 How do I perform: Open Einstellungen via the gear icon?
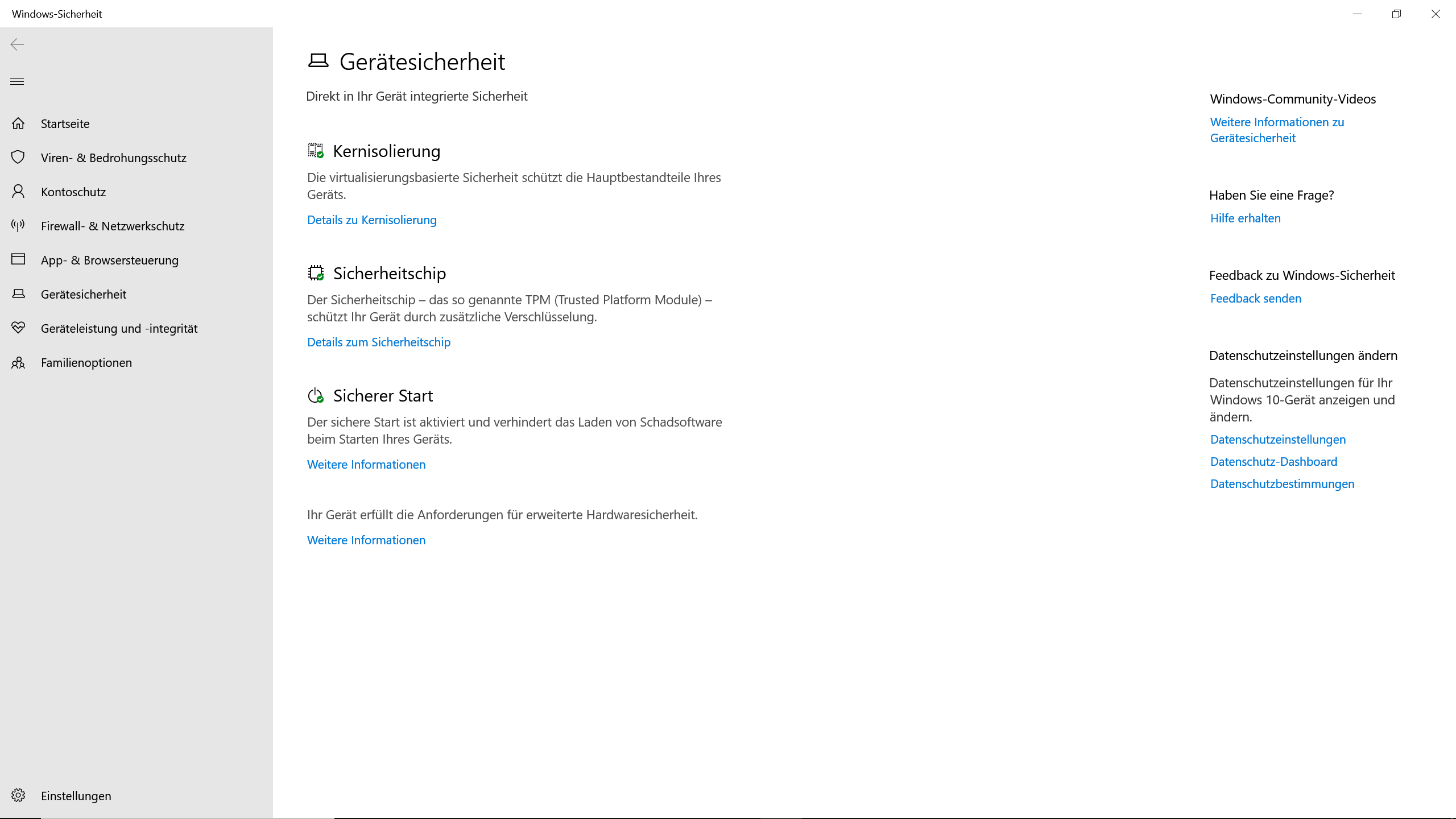tap(18, 795)
